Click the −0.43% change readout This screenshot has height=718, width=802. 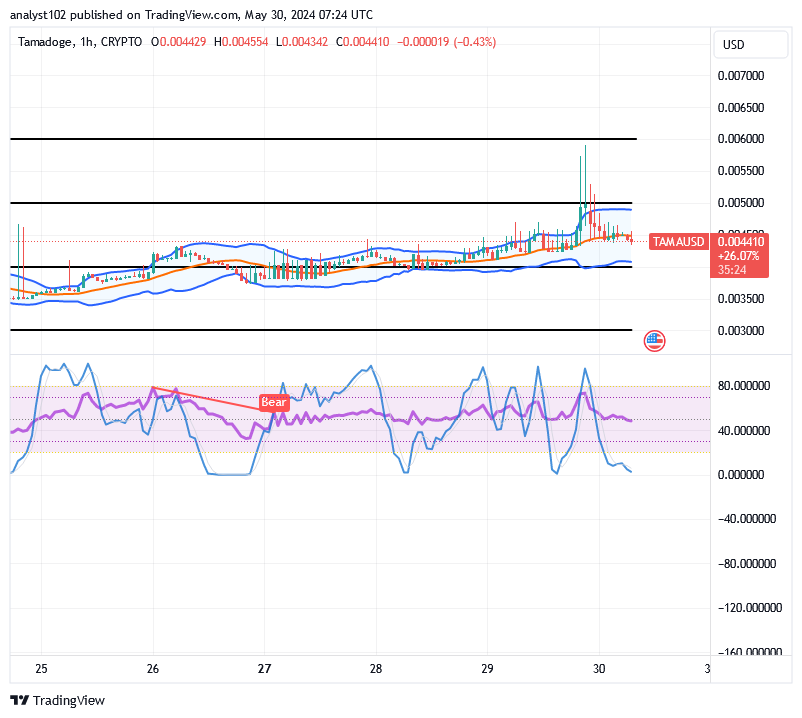coord(475,42)
